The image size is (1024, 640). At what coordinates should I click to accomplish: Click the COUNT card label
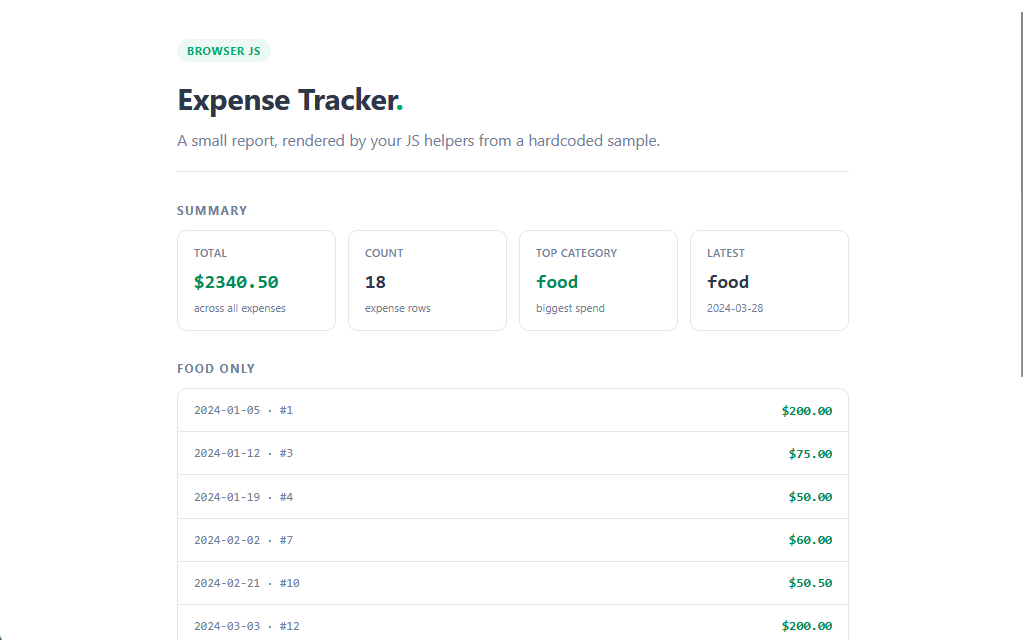(x=384, y=253)
